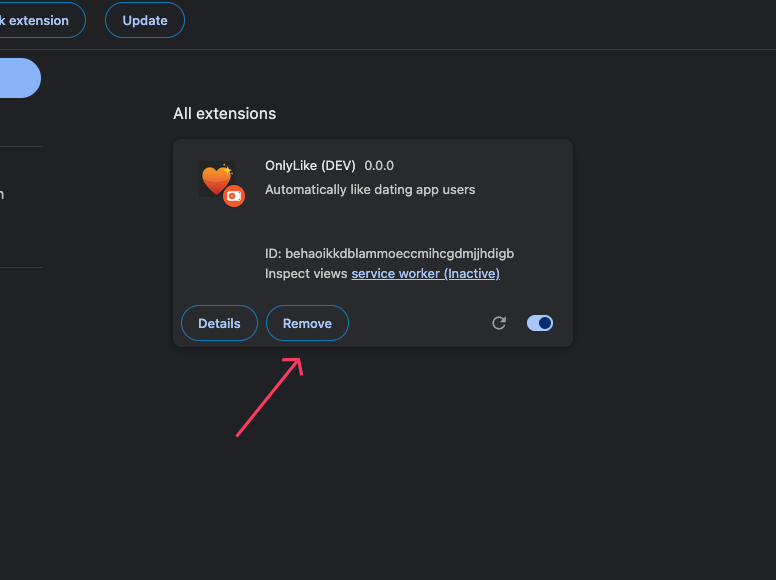Click empty space inside the OnlyLike card
The height and width of the screenshot is (580, 776).
point(420,220)
